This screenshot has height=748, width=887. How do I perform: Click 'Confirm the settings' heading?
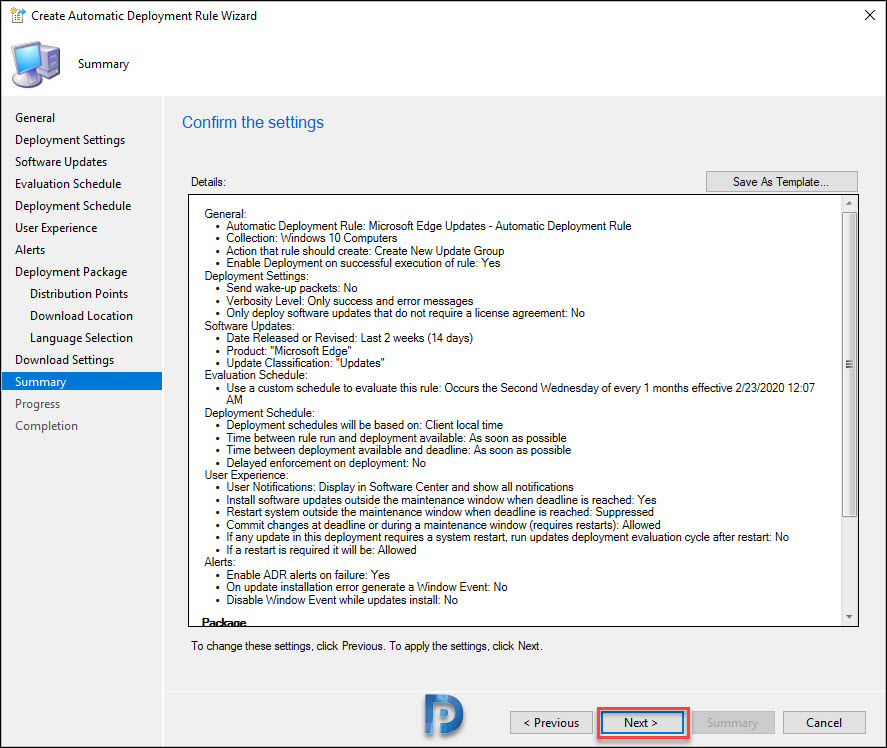tap(253, 122)
